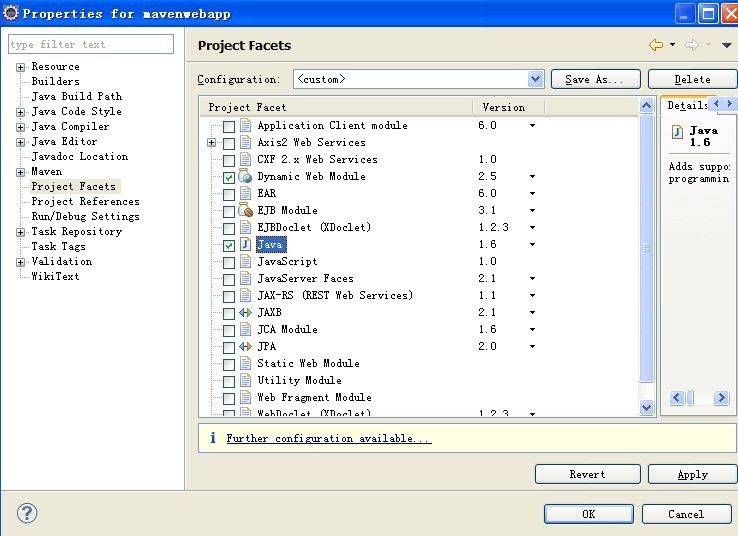
Task: Expand the Resource tree node
Action: [20, 67]
